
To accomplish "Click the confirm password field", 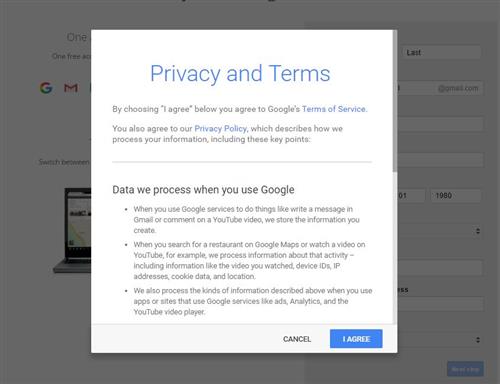I will point(440,160).
